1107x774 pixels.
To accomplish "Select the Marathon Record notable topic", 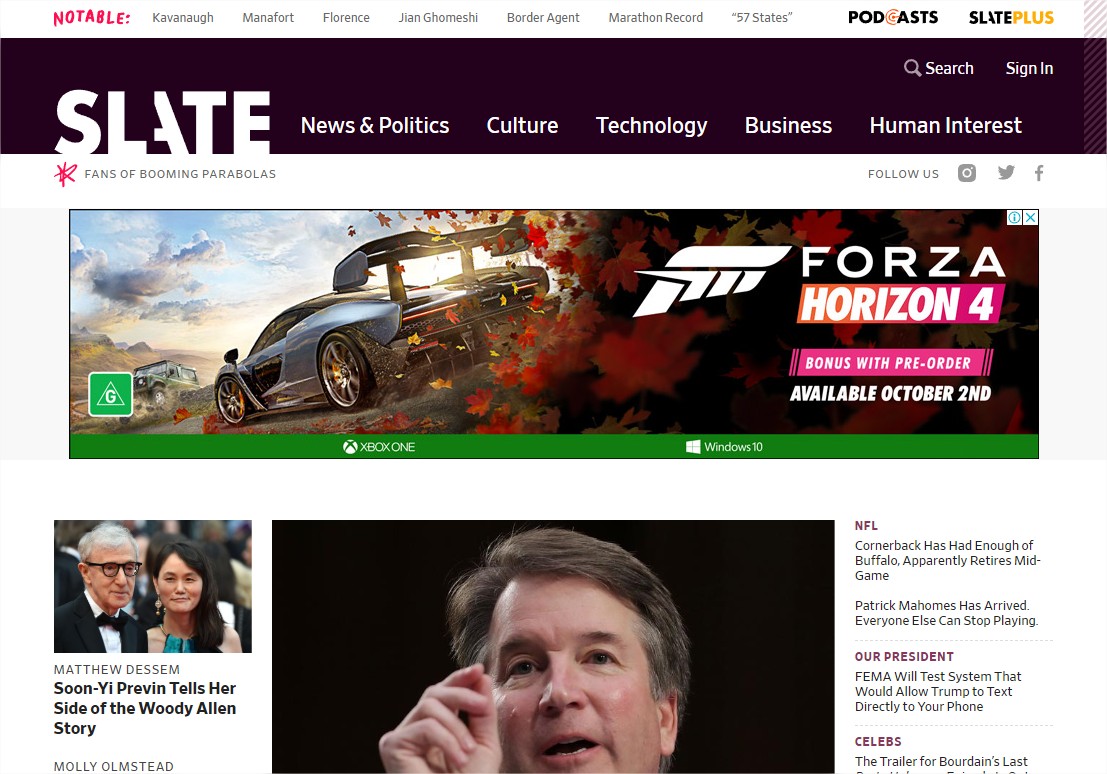I will pos(656,18).
